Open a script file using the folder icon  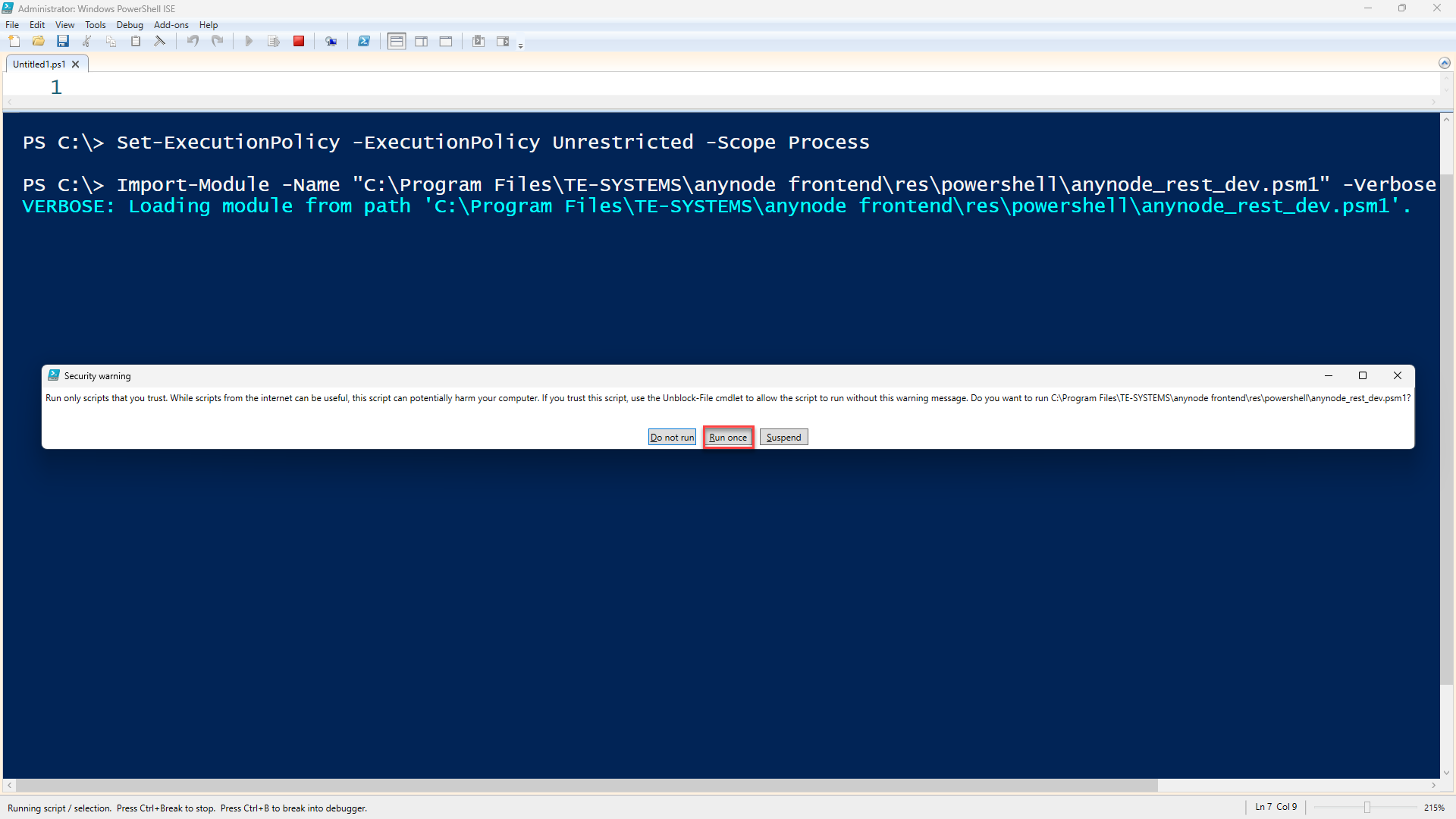click(38, 41)
